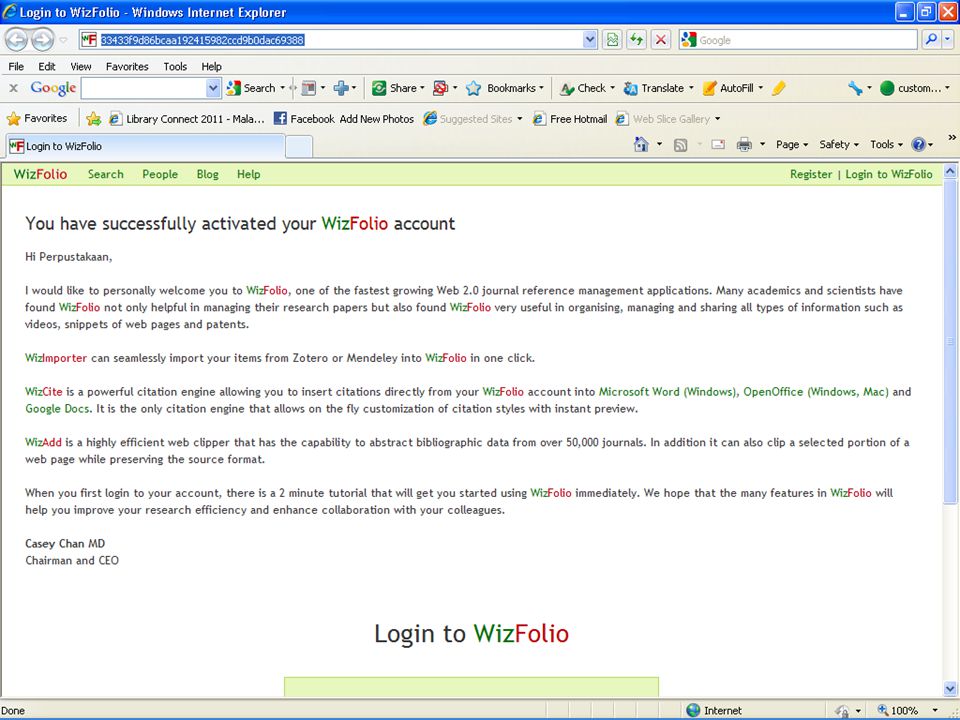Click the Print icon
The height and width of the screenshot is (720, 960).
pyautogui.click(x=744, y=144)
